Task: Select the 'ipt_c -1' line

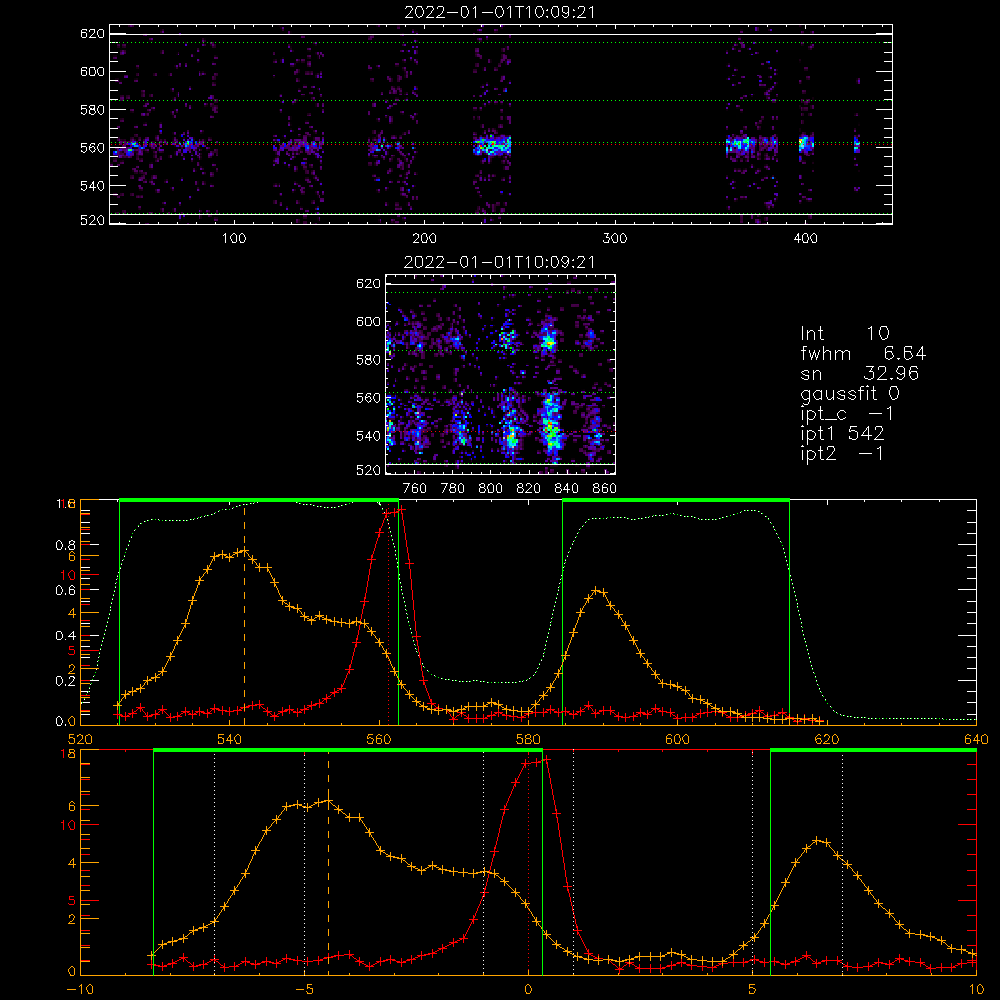Action: (847, 414)
